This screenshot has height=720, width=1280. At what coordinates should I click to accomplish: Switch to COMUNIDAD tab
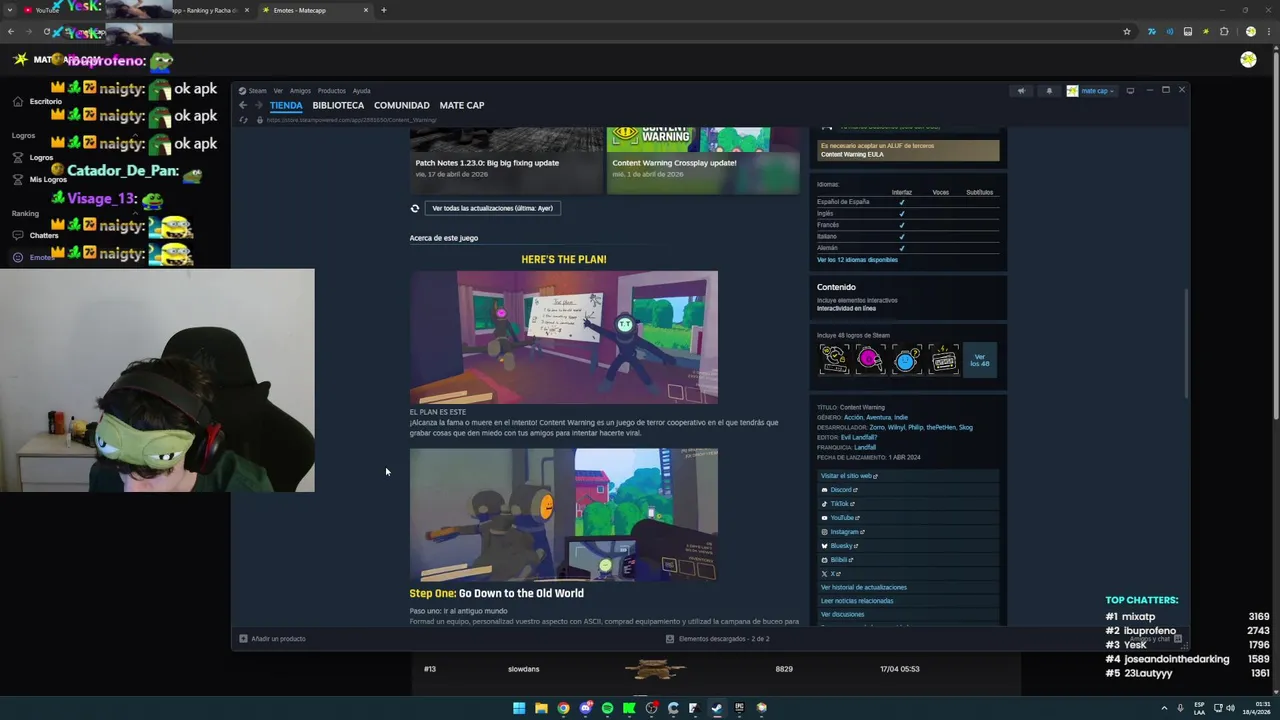[x=401, y=105]
